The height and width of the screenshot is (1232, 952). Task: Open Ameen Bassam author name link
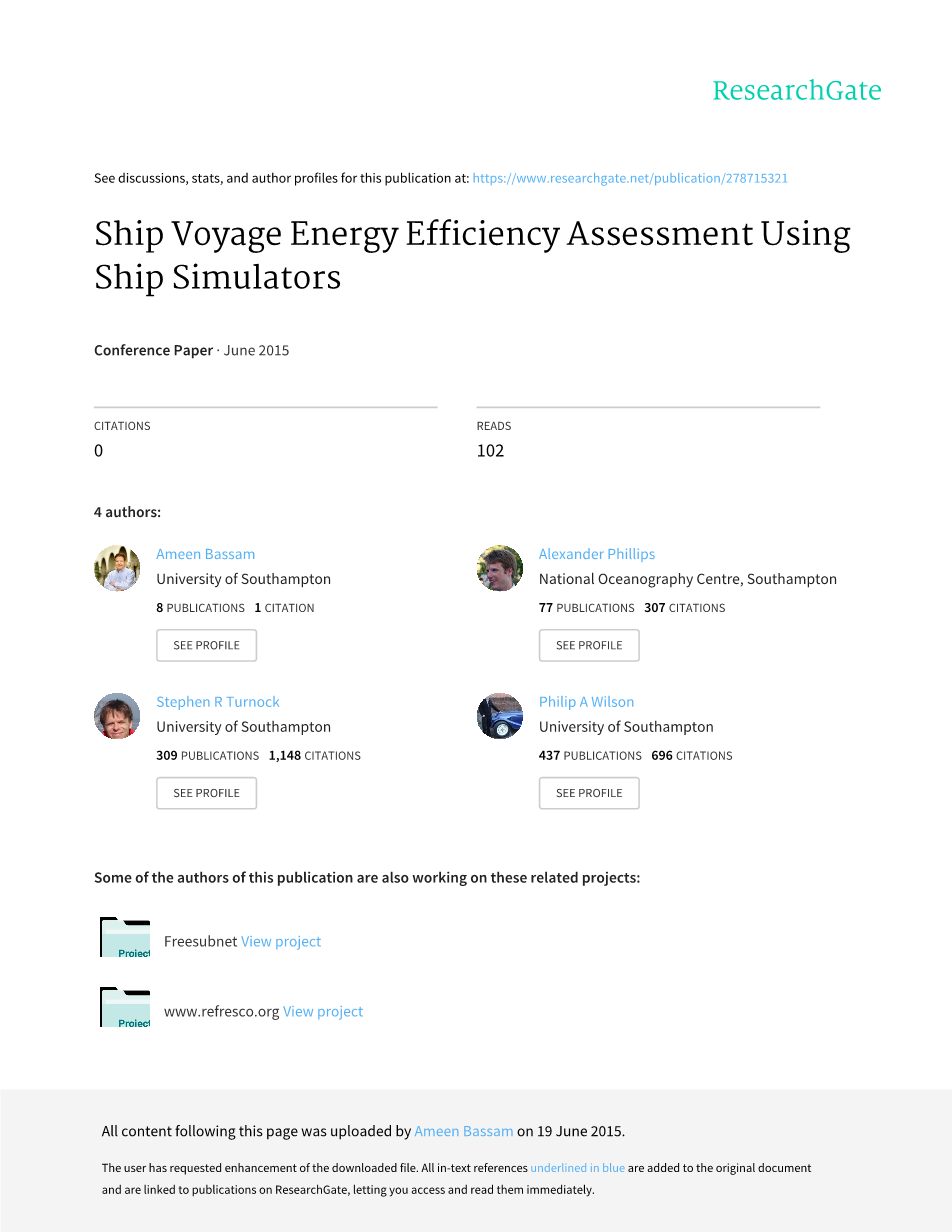(x=205, y=554)
